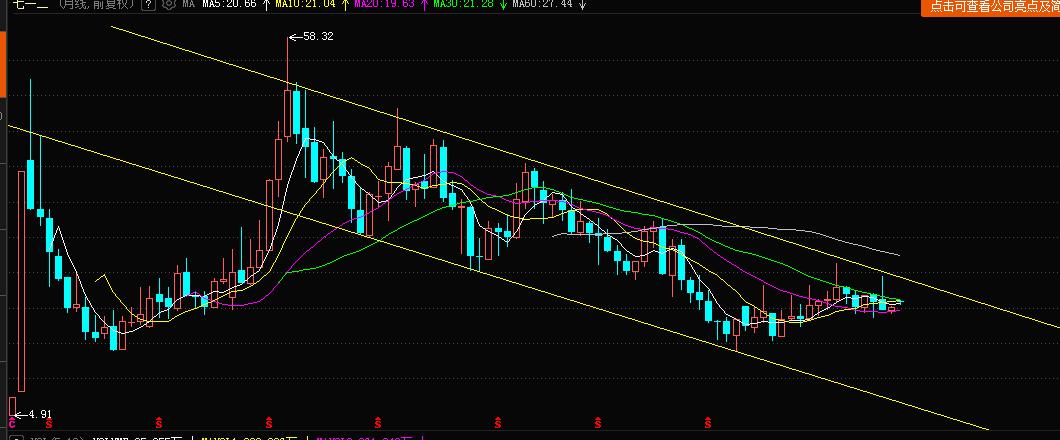Screen dimensions: 1060x440
Task: Click the magenta C marker at chart start
Action: 11,423
